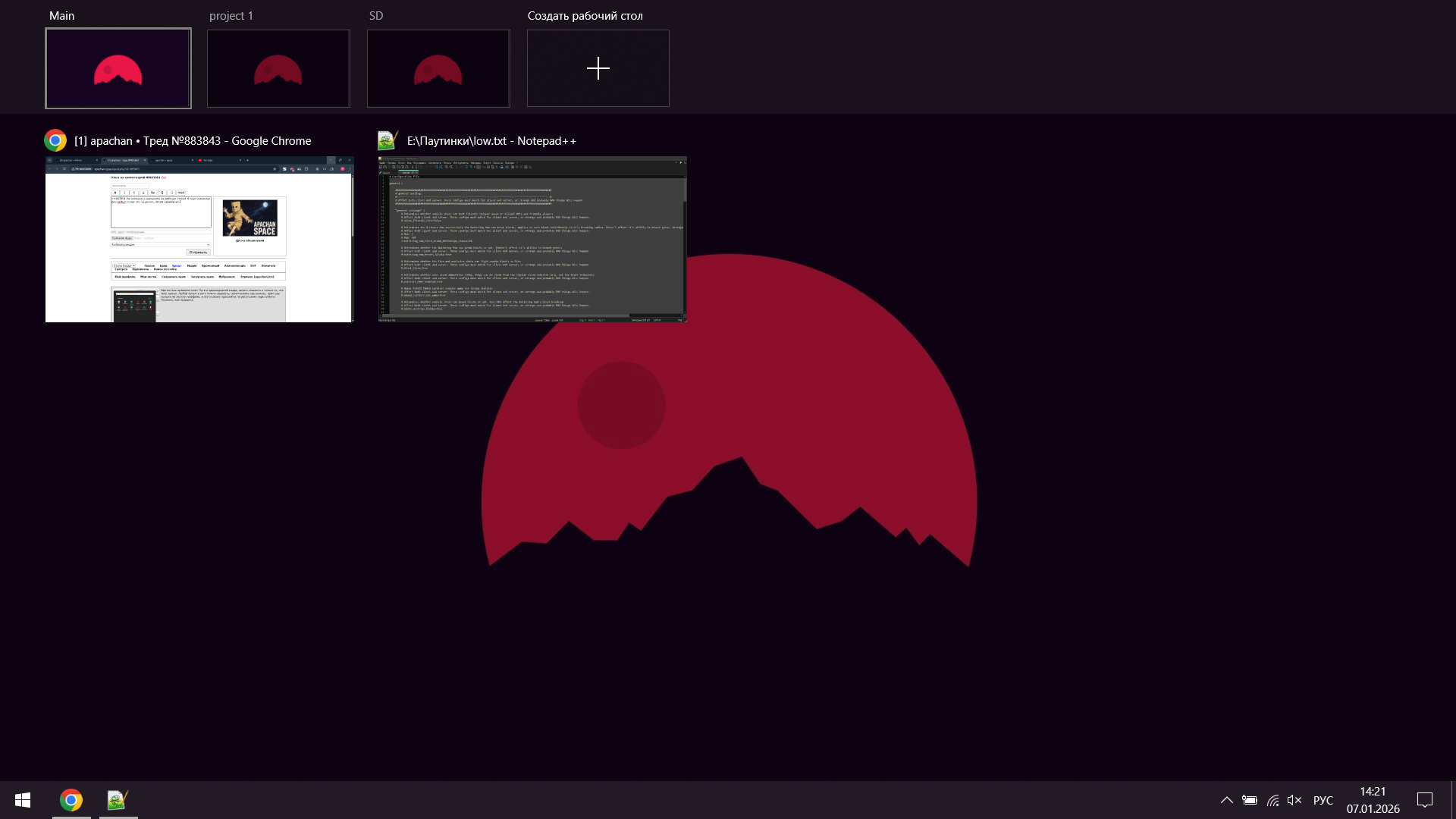This screenshot has width=1456, height=819.
Task: Click the muted volume speaker icon
Action: pyautogui.click(x=1294, y=800)
